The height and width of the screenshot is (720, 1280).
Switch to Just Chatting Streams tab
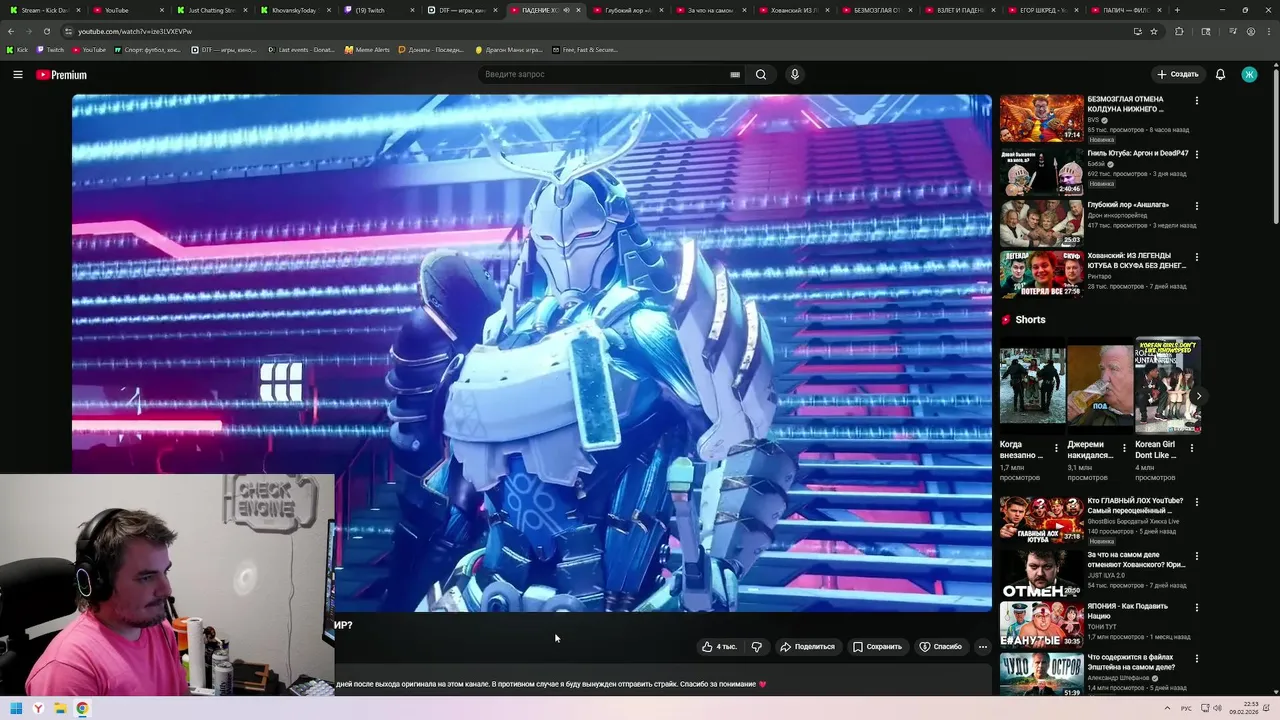[209, 10]
